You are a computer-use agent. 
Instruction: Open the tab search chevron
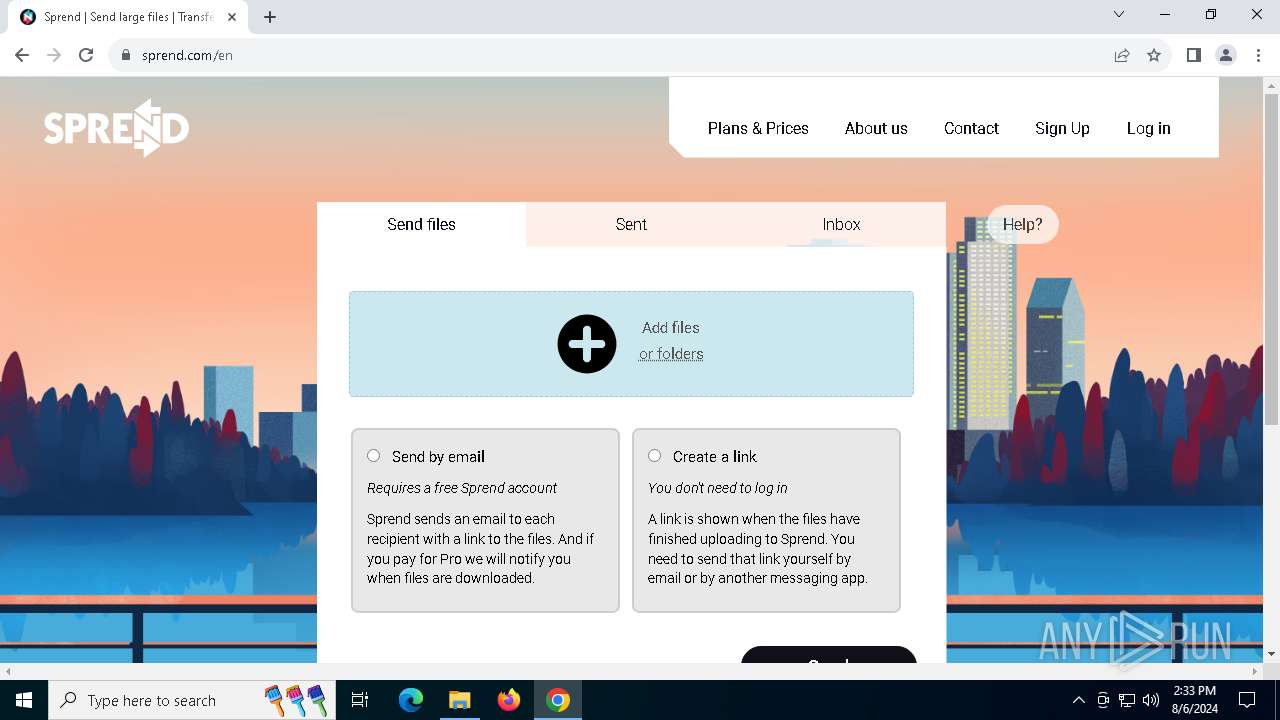[x=1119, y=14]
